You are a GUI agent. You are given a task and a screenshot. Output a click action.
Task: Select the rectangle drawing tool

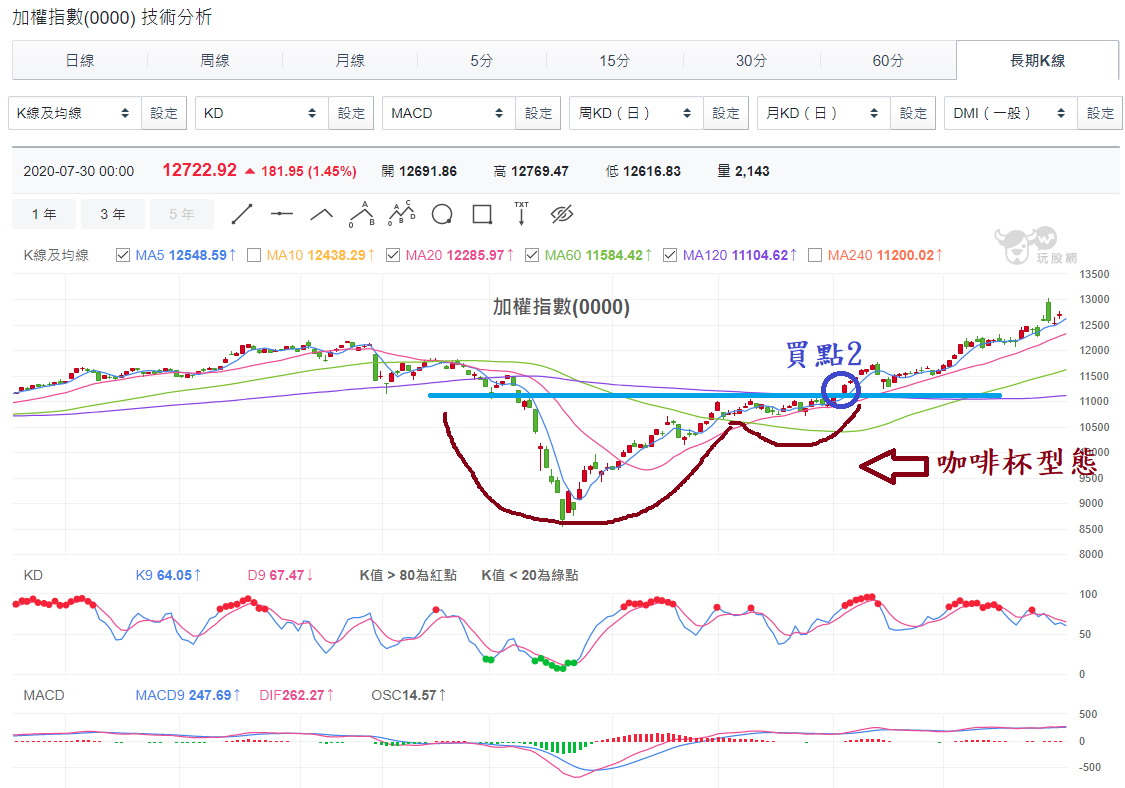pos(482,214)
